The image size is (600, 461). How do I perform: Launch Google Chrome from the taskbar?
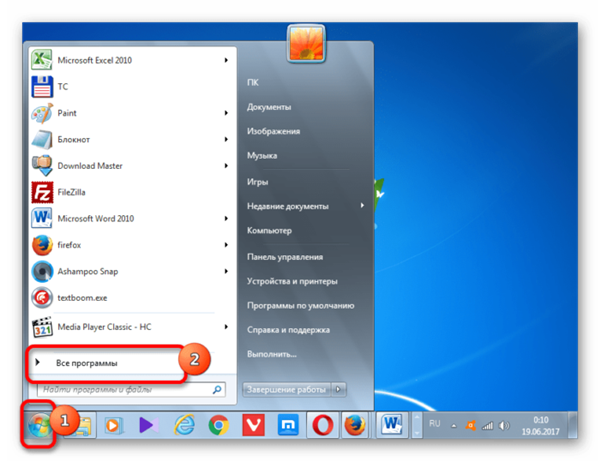tap(218, 425)
